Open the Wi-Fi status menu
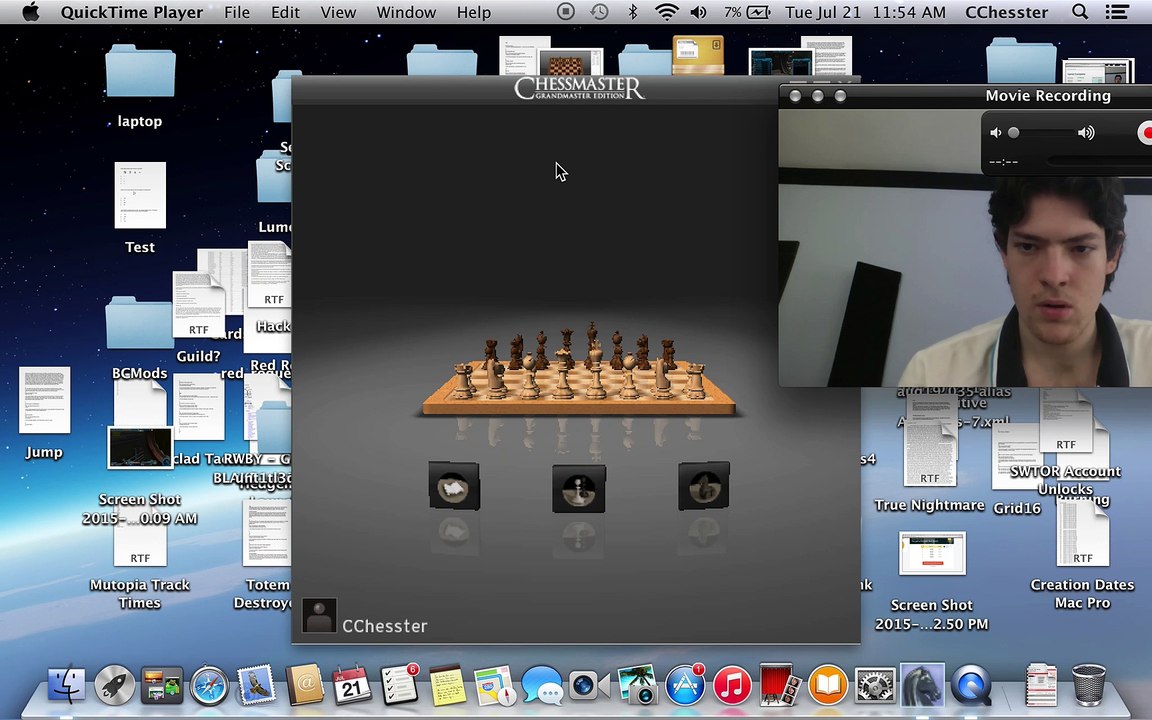The width and height of the screenshot is (1152, 720). tap(666, 12)
